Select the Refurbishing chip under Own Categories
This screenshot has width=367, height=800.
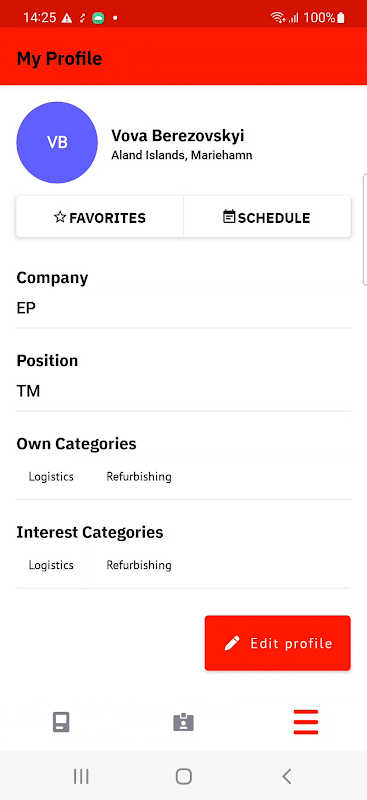tap(139, 477)
